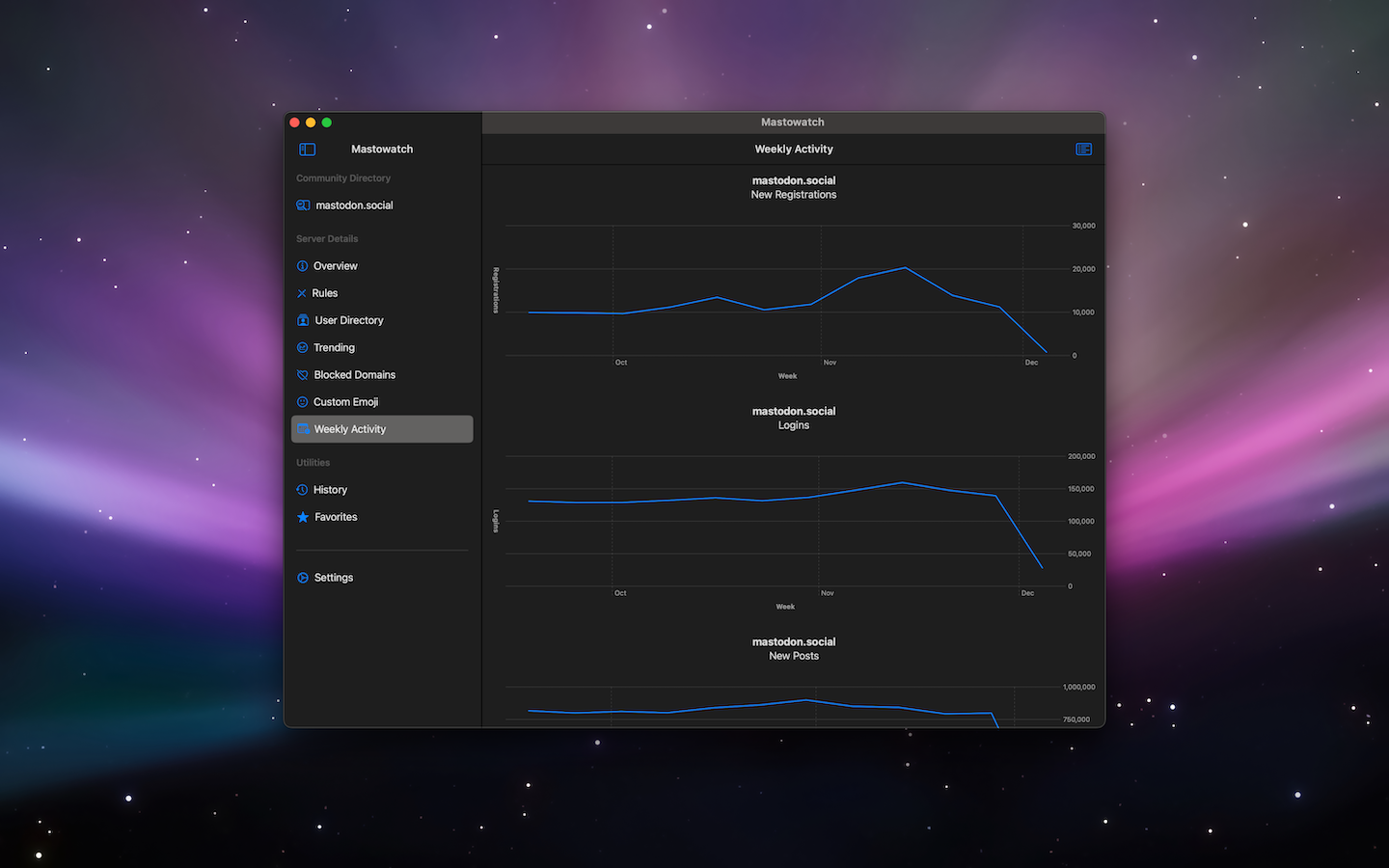Click the Rules cross icon
The image size is (1389, 868).
[x=302, y=293]
